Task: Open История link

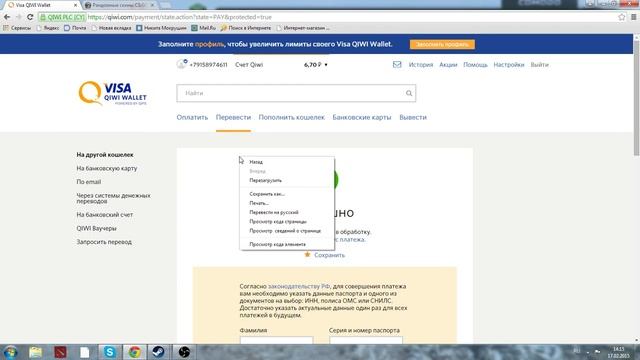Action: point(420,64)
